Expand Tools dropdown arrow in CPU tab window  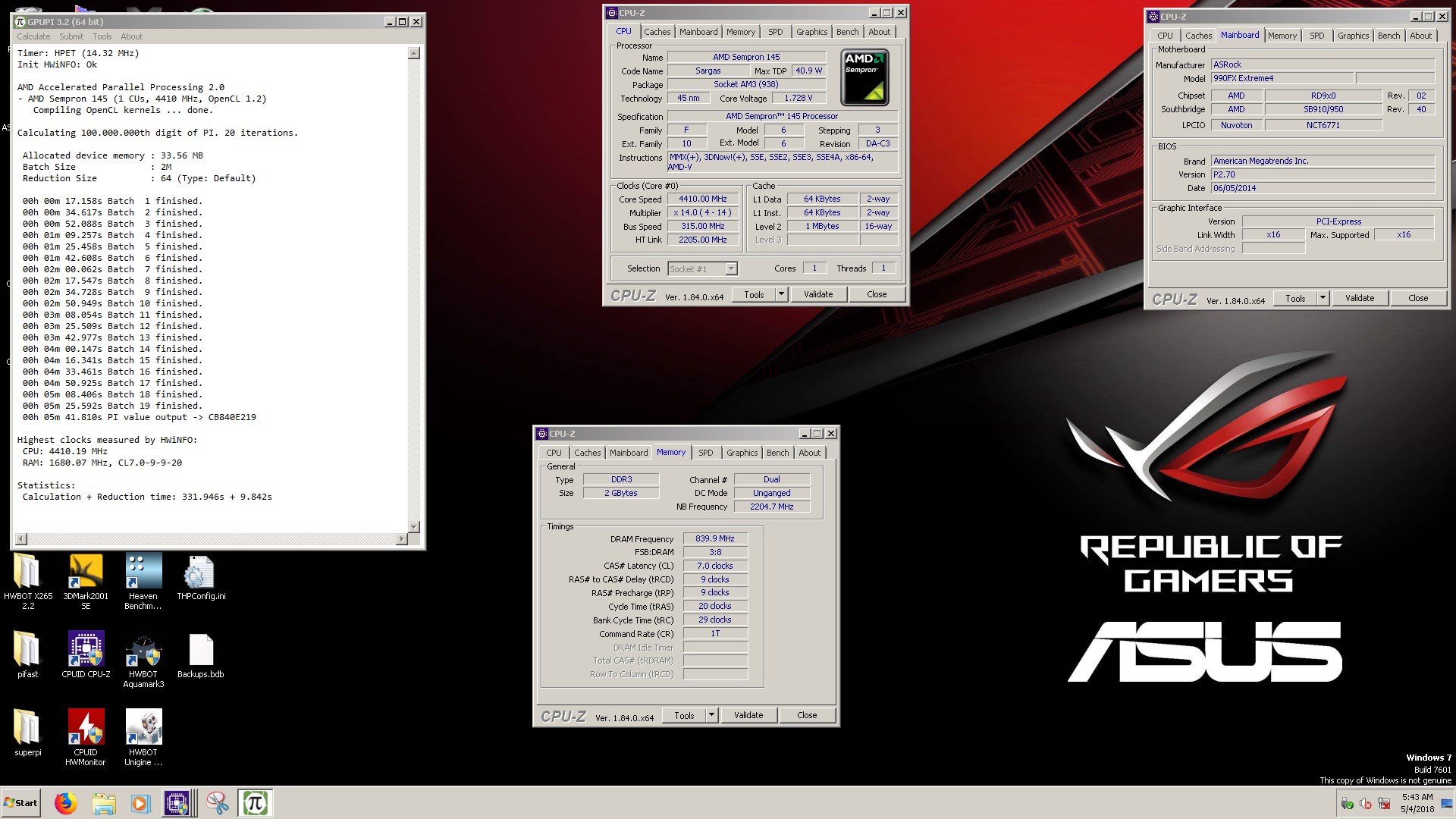[x=781, y=294]
